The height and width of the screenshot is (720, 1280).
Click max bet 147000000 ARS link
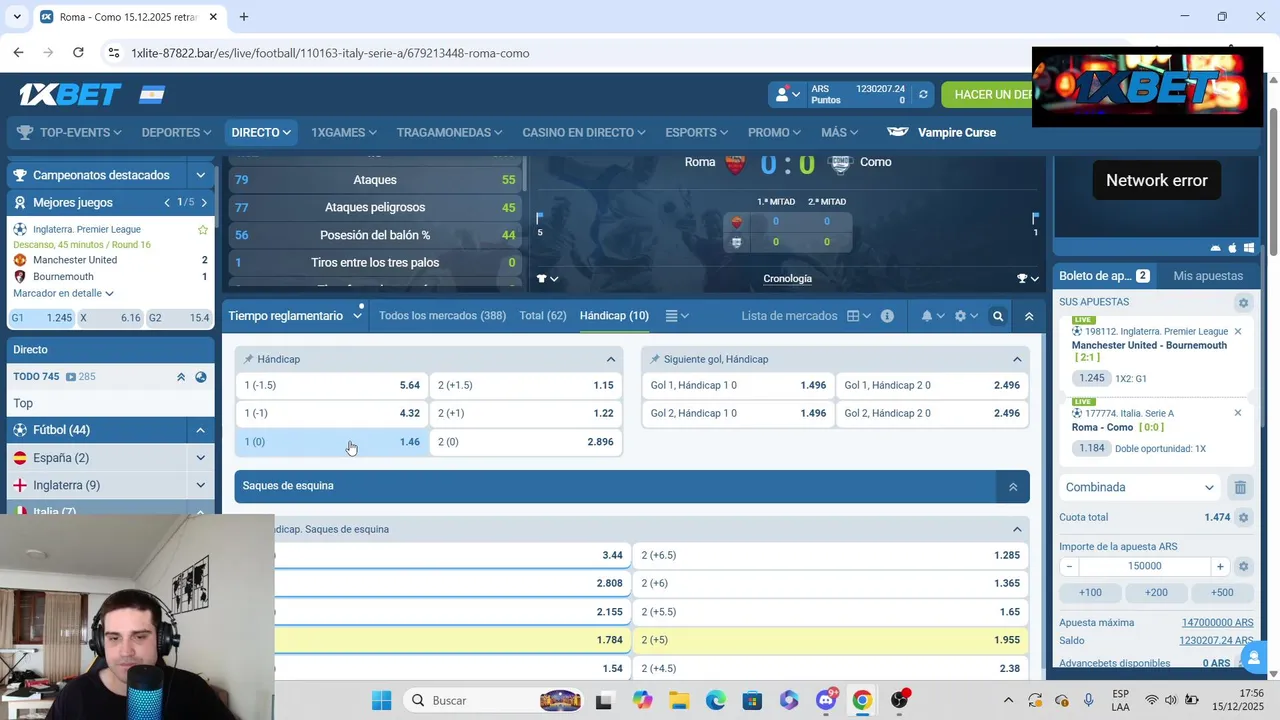tap(1217, 622)
